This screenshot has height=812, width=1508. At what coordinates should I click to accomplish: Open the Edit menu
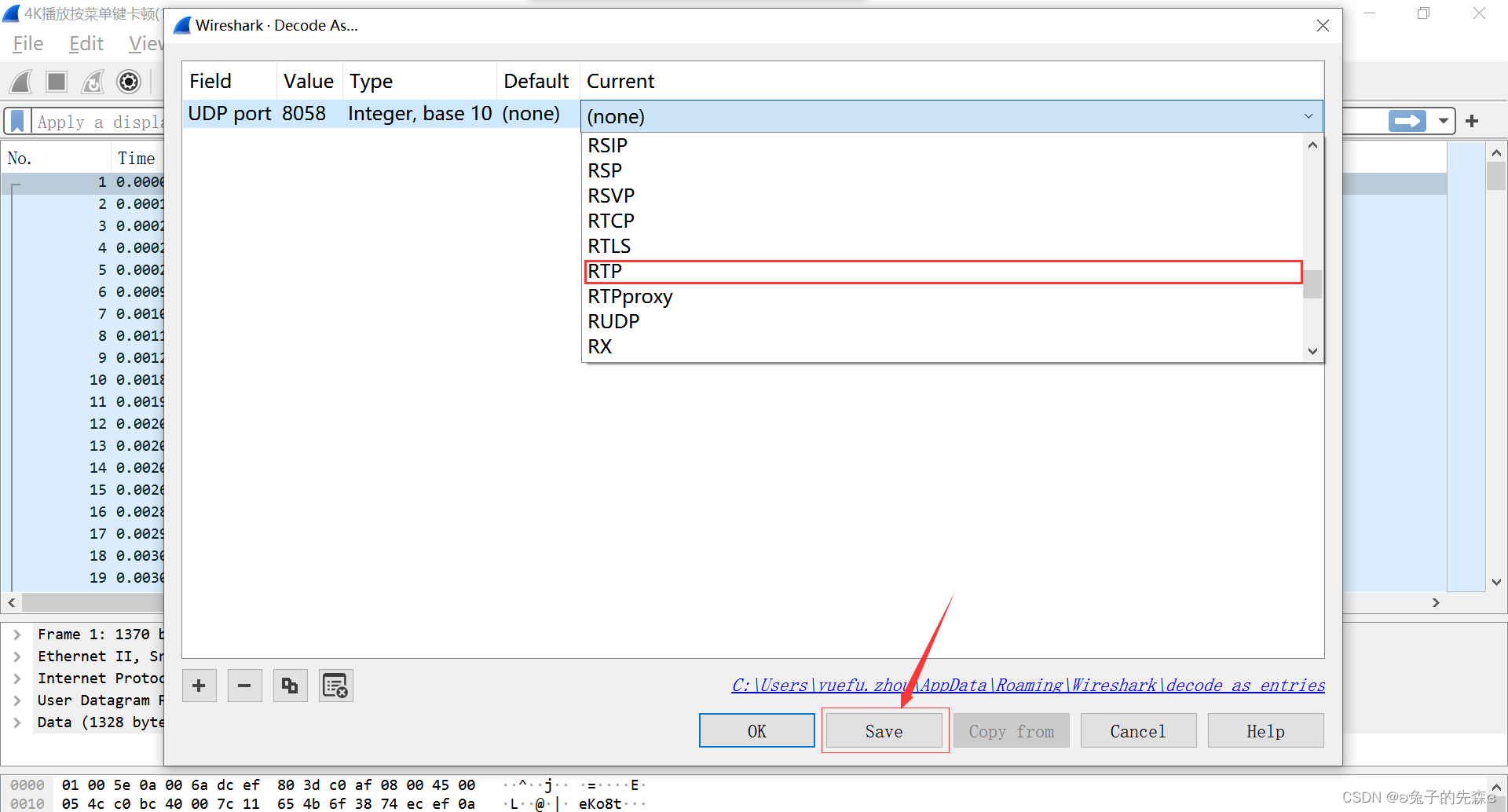tap(86, 44)
